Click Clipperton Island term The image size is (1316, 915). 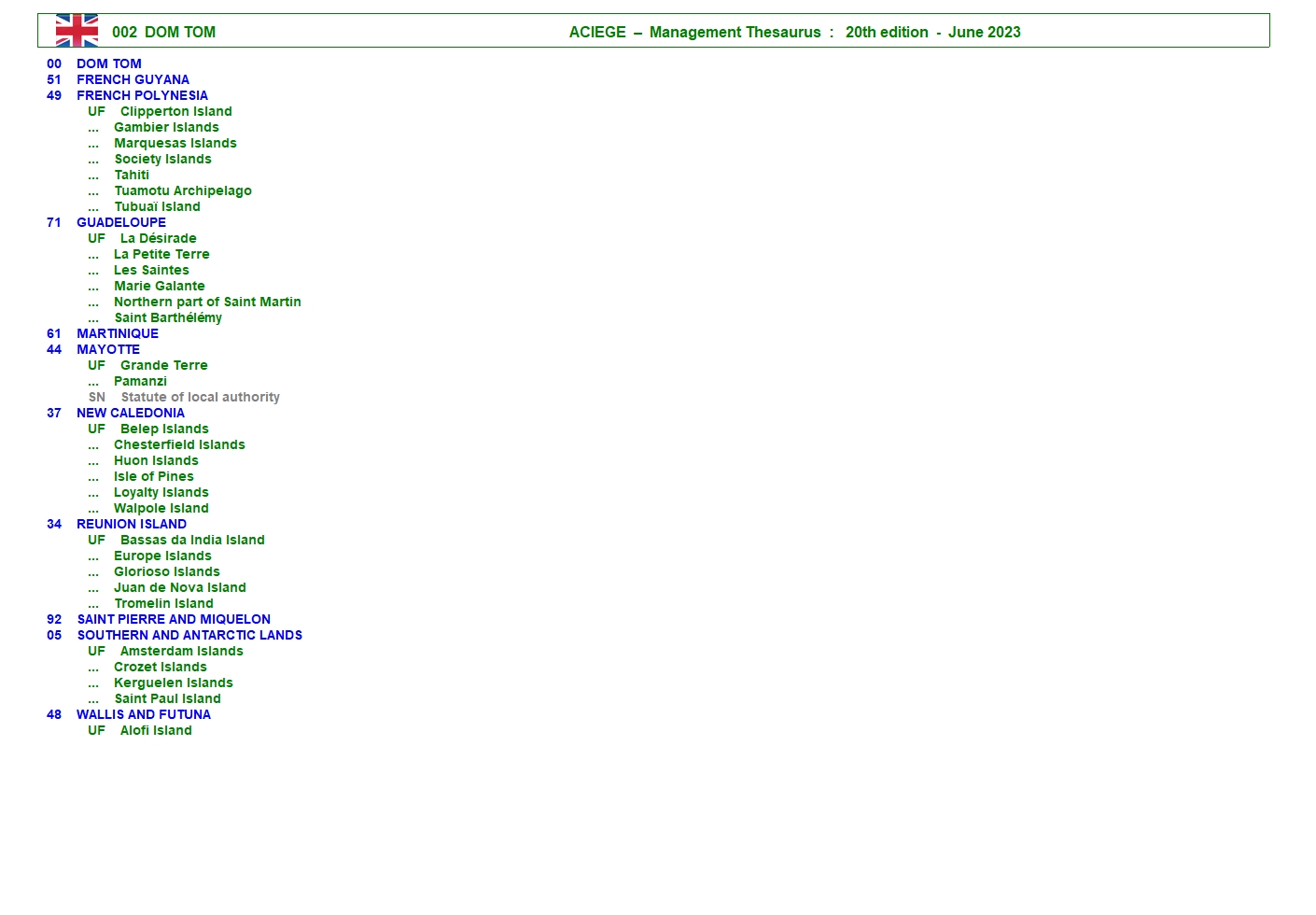coord(175,111)
